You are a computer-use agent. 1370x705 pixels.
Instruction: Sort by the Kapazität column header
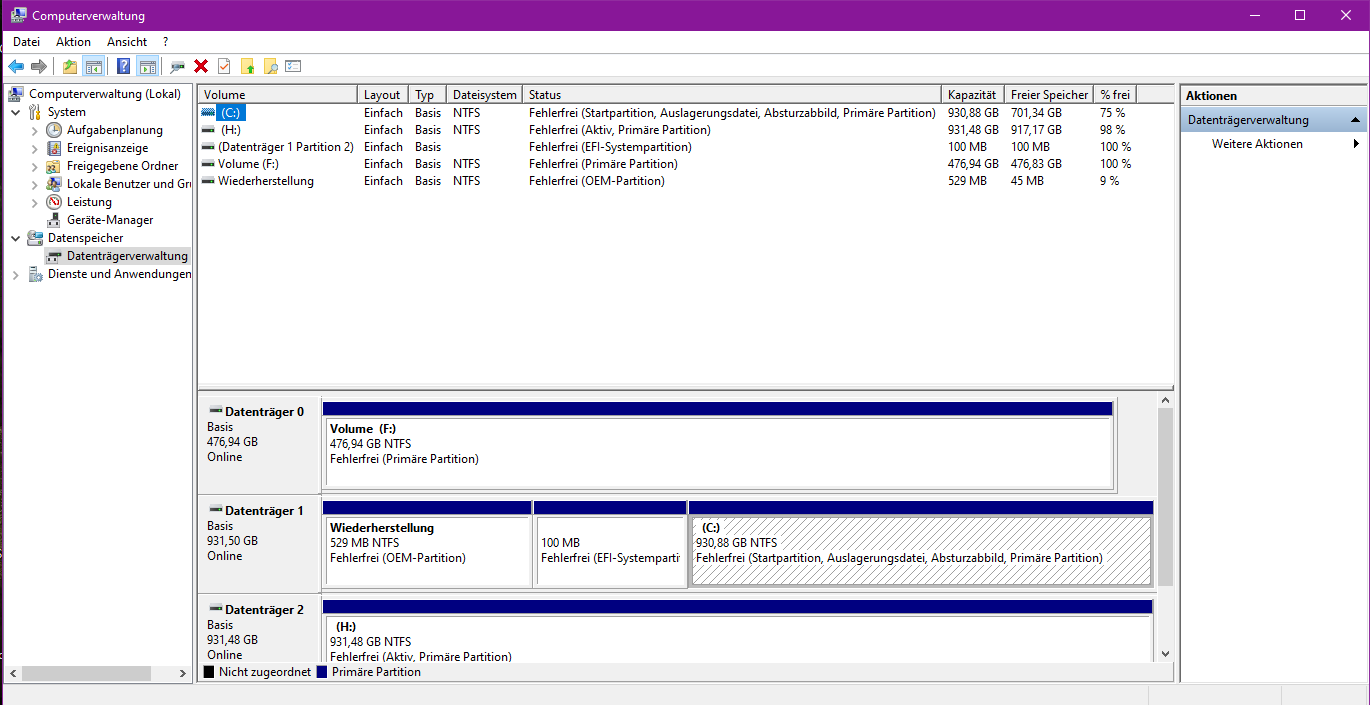coord(973,94)
